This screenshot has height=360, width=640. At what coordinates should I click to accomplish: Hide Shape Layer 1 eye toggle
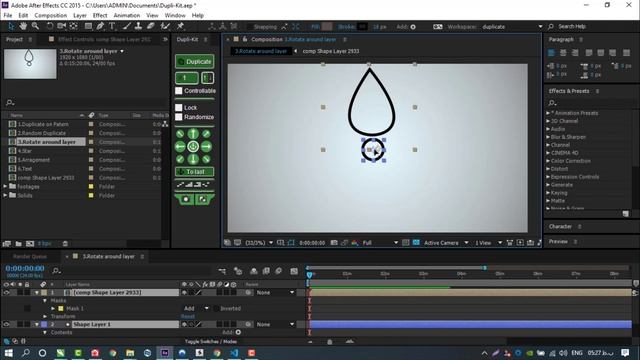[x=6, y=324]
